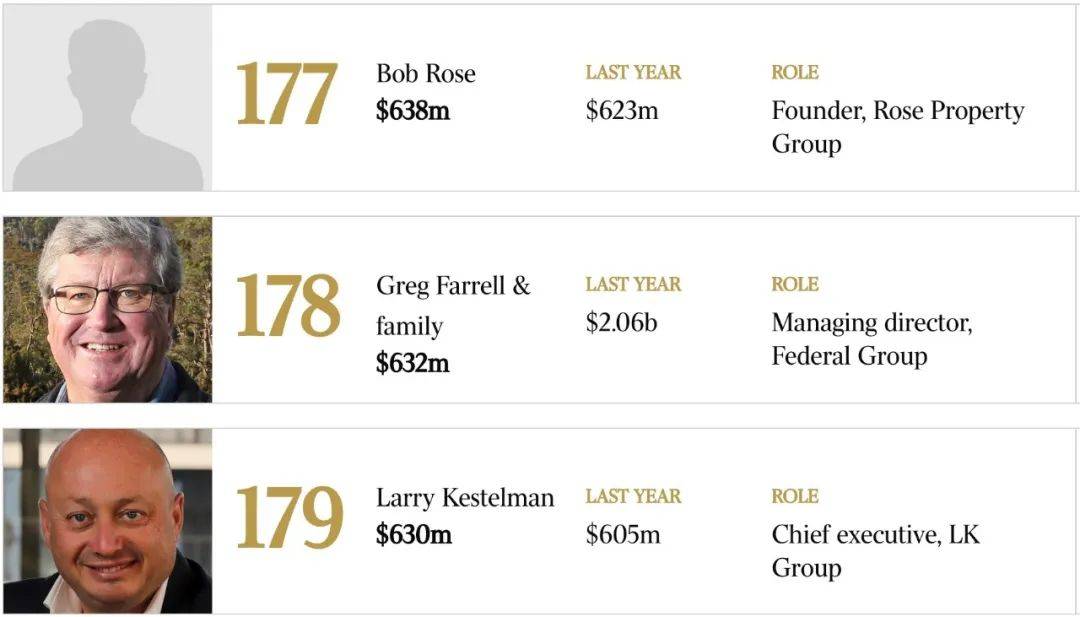The image size is (1080, 617).
Task: Click the $638m wealth figure
Action: pyautogui.click(x=413, y=111)
